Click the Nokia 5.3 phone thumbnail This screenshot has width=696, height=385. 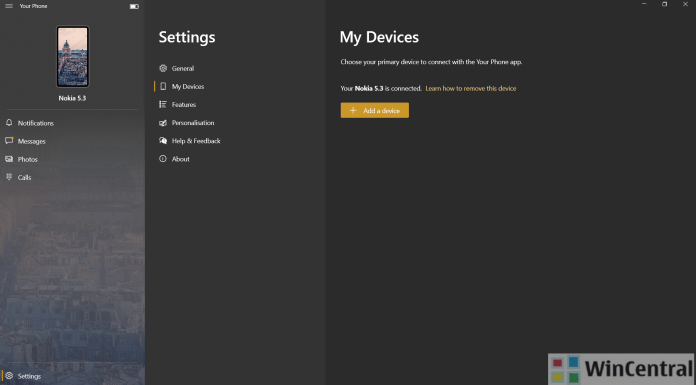pos(72,56)
